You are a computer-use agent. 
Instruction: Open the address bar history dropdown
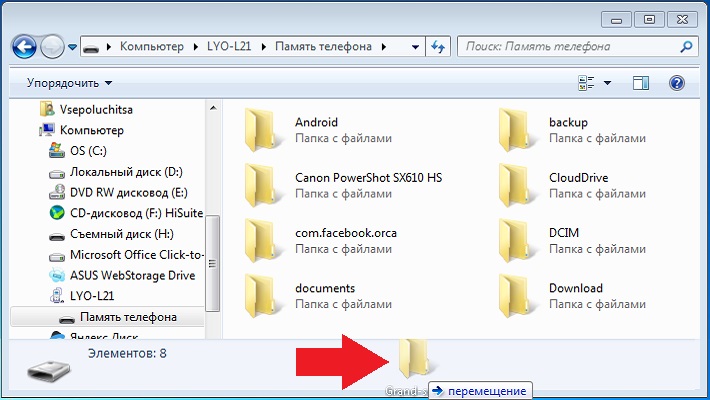[415, 46]
